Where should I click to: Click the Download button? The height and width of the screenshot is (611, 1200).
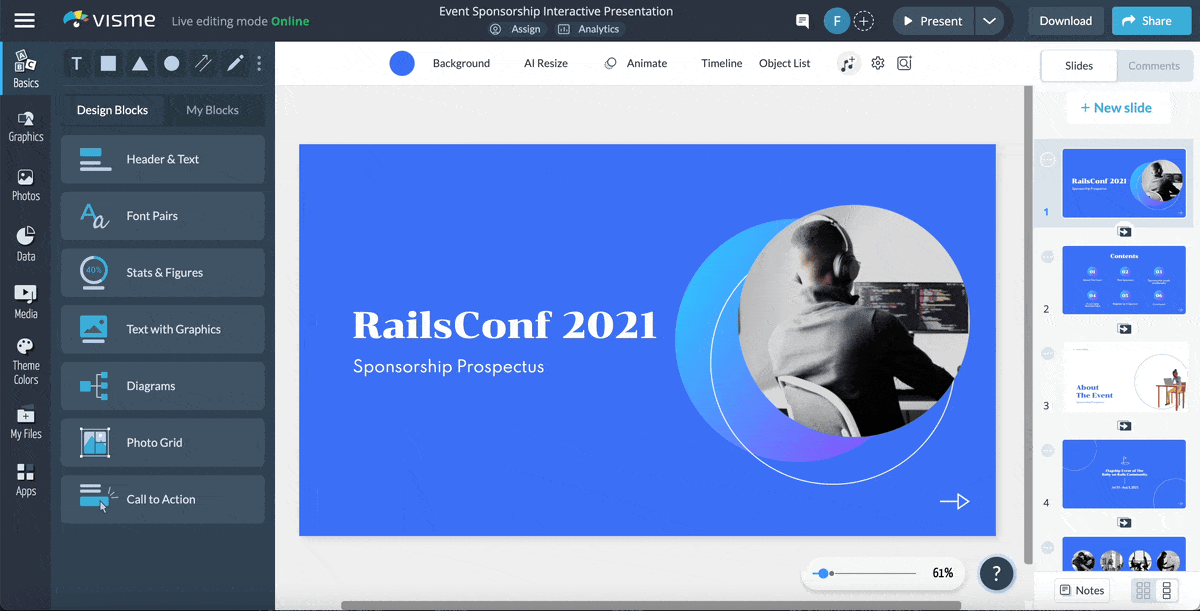1065,21
